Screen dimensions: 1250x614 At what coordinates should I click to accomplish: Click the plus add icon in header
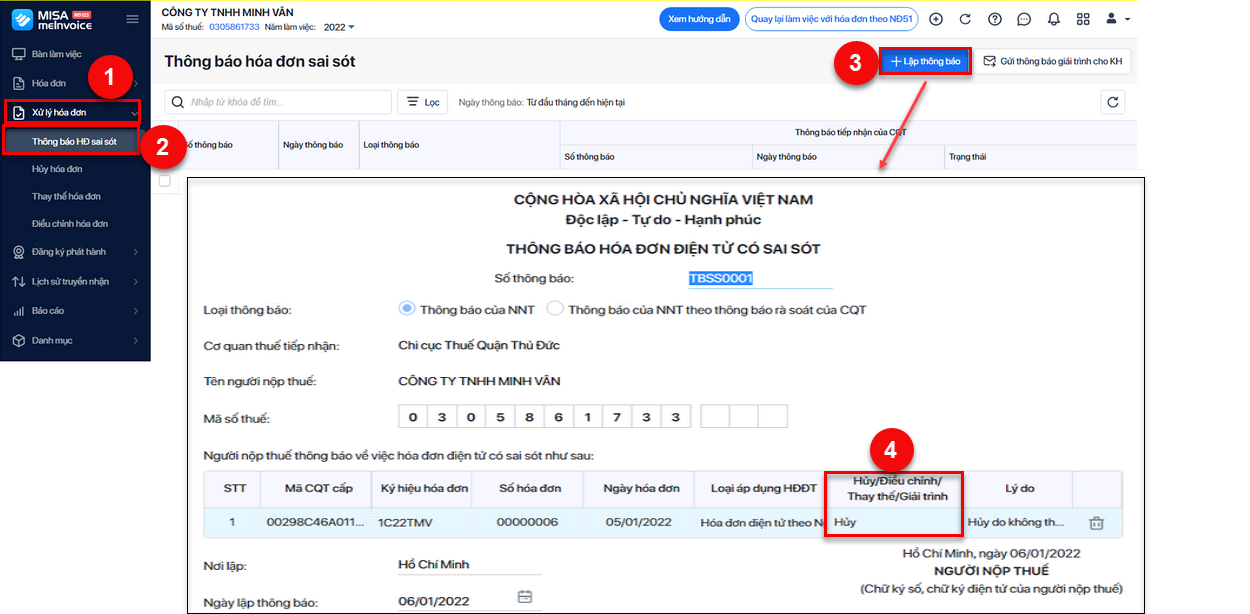click(936, 19)
